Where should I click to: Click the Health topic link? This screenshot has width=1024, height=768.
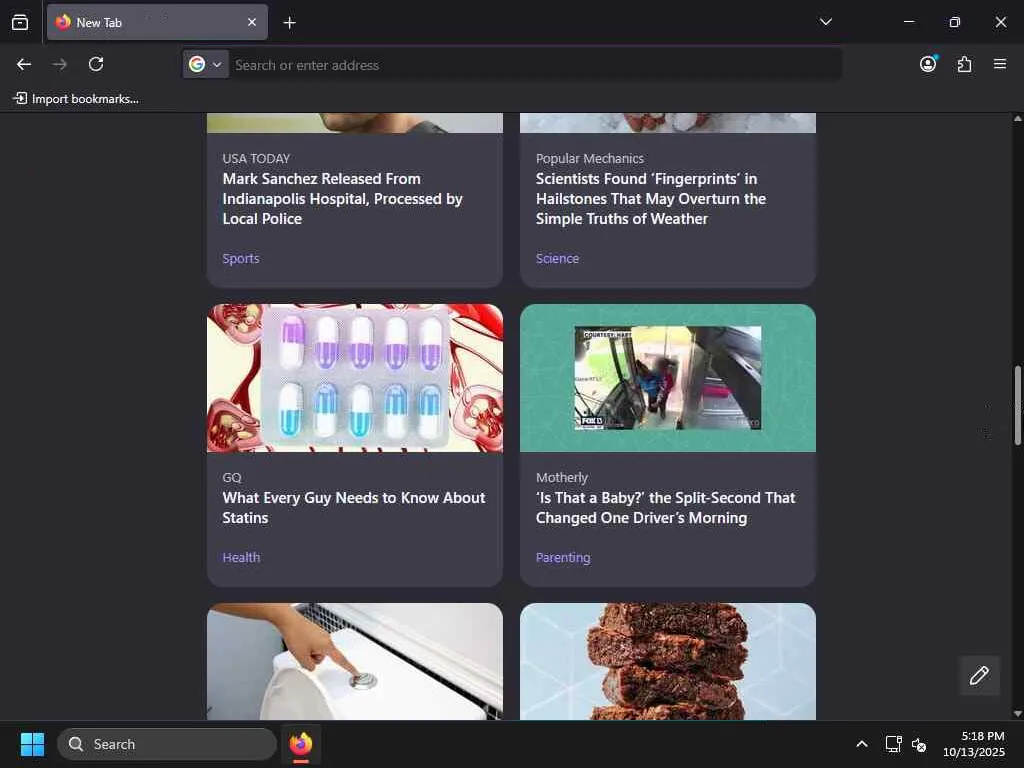click(x=241, y=558)
